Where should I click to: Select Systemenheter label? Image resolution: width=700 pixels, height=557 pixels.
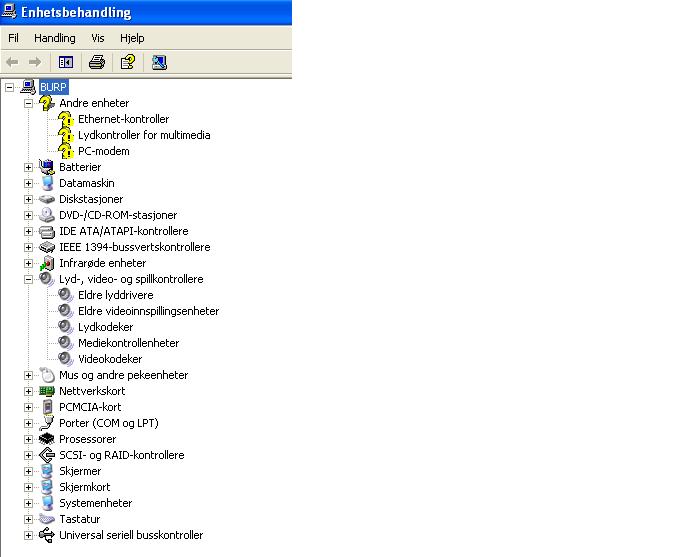96,503
